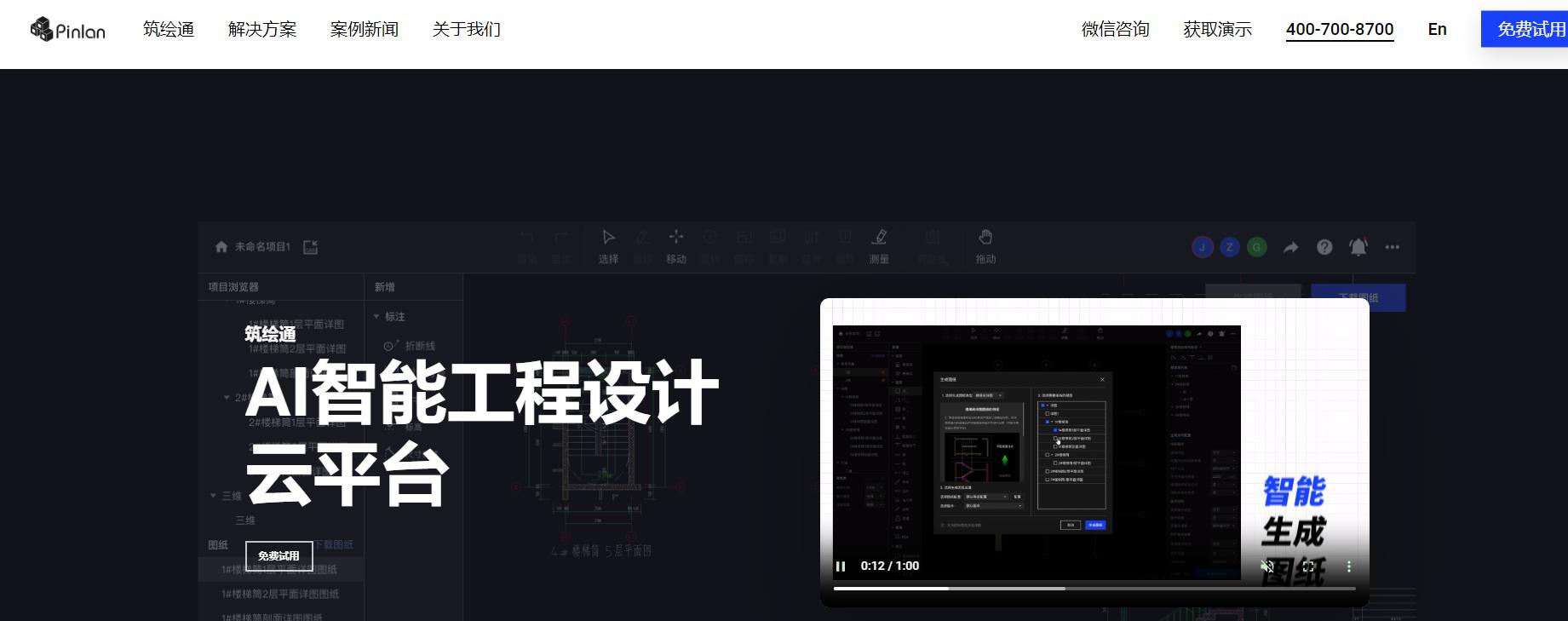Click the outlined 免费试用 button under 云平台
Screen dimensions: 1568x621
[x=279, y=555]
